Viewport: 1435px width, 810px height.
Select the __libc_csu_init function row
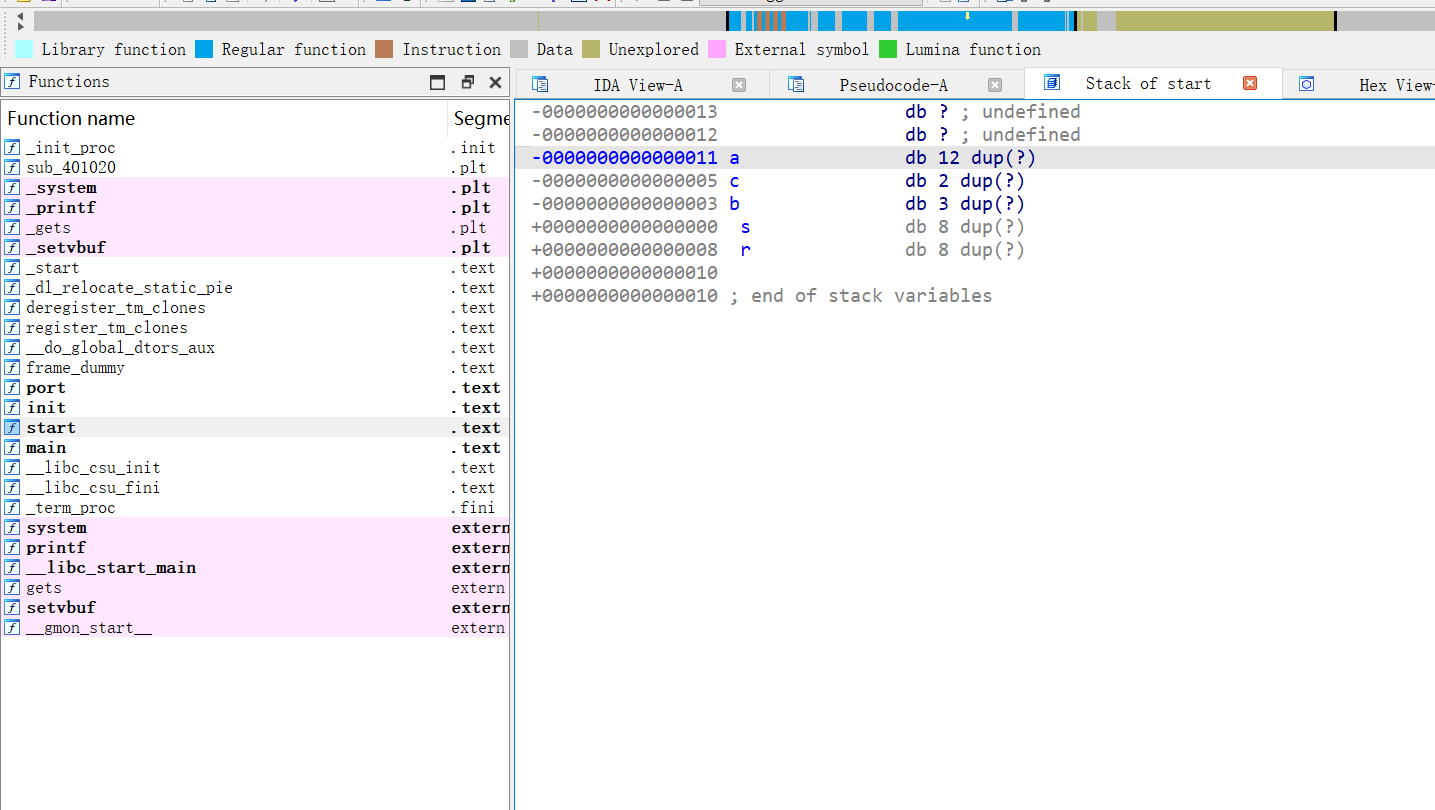coord(255,468)
